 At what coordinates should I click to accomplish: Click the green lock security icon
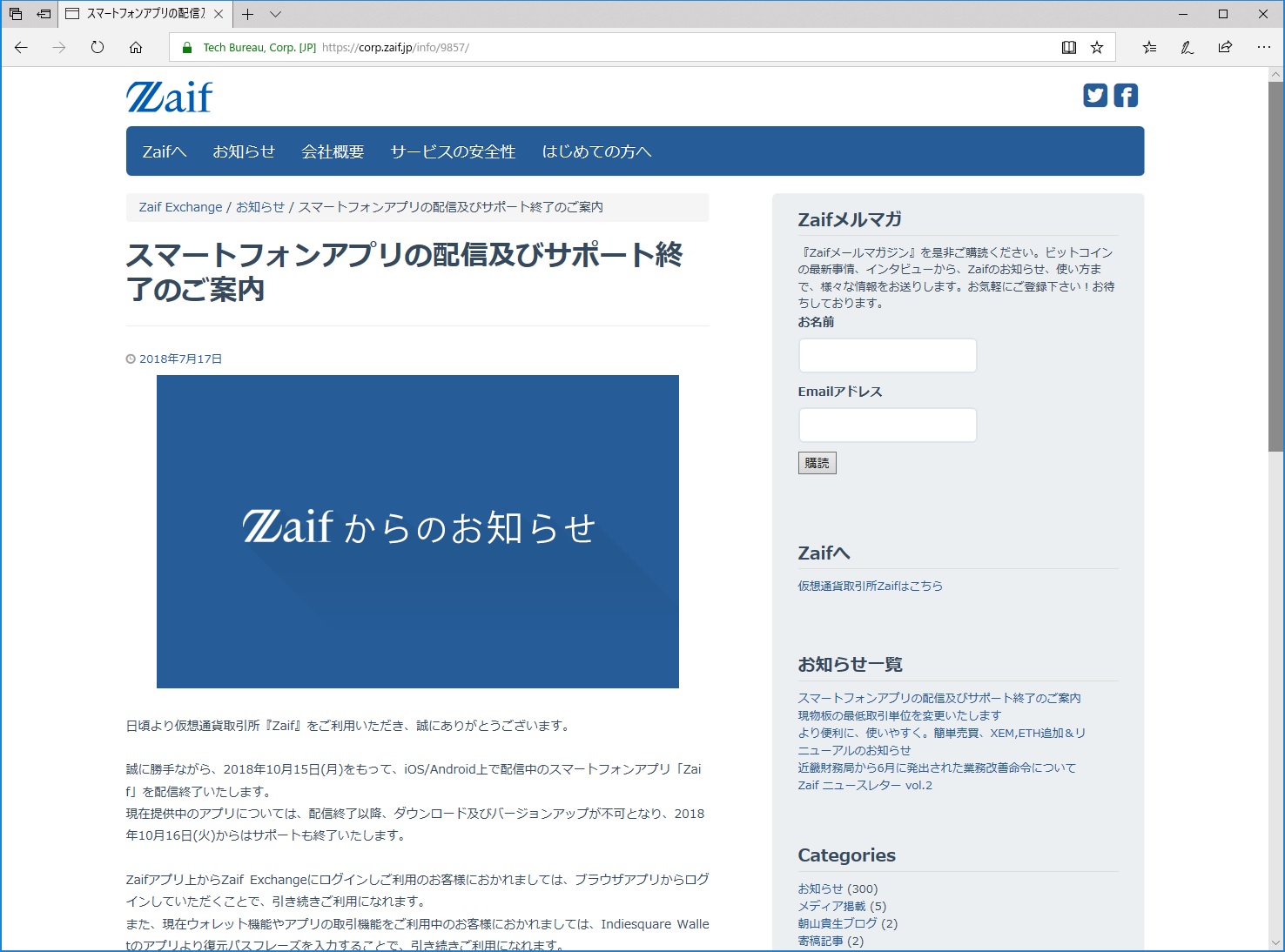coord(186,48)
